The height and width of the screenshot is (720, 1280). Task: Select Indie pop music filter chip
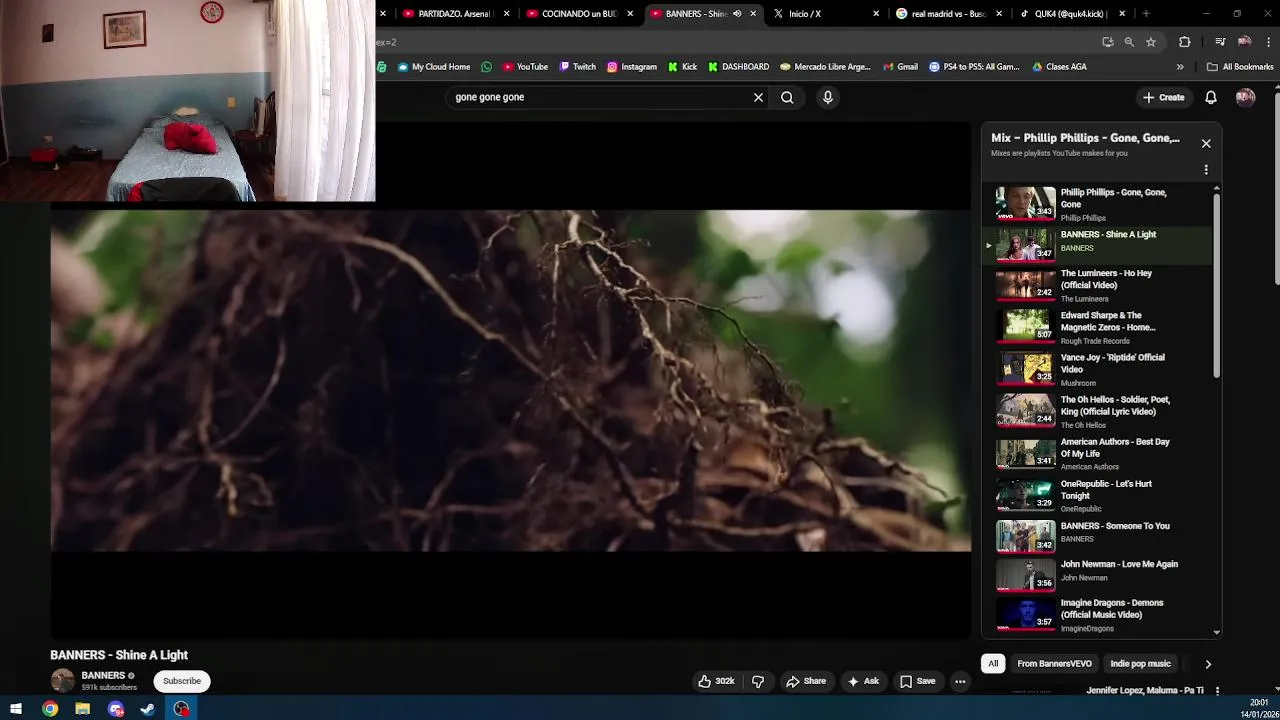(1140, 664)
